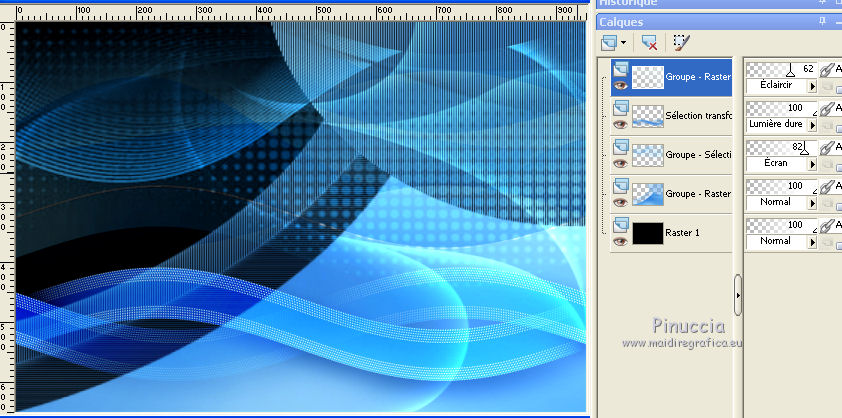Toggle eye of Groupe - Raster layer with blue wave thumbnail

(621, 203)
